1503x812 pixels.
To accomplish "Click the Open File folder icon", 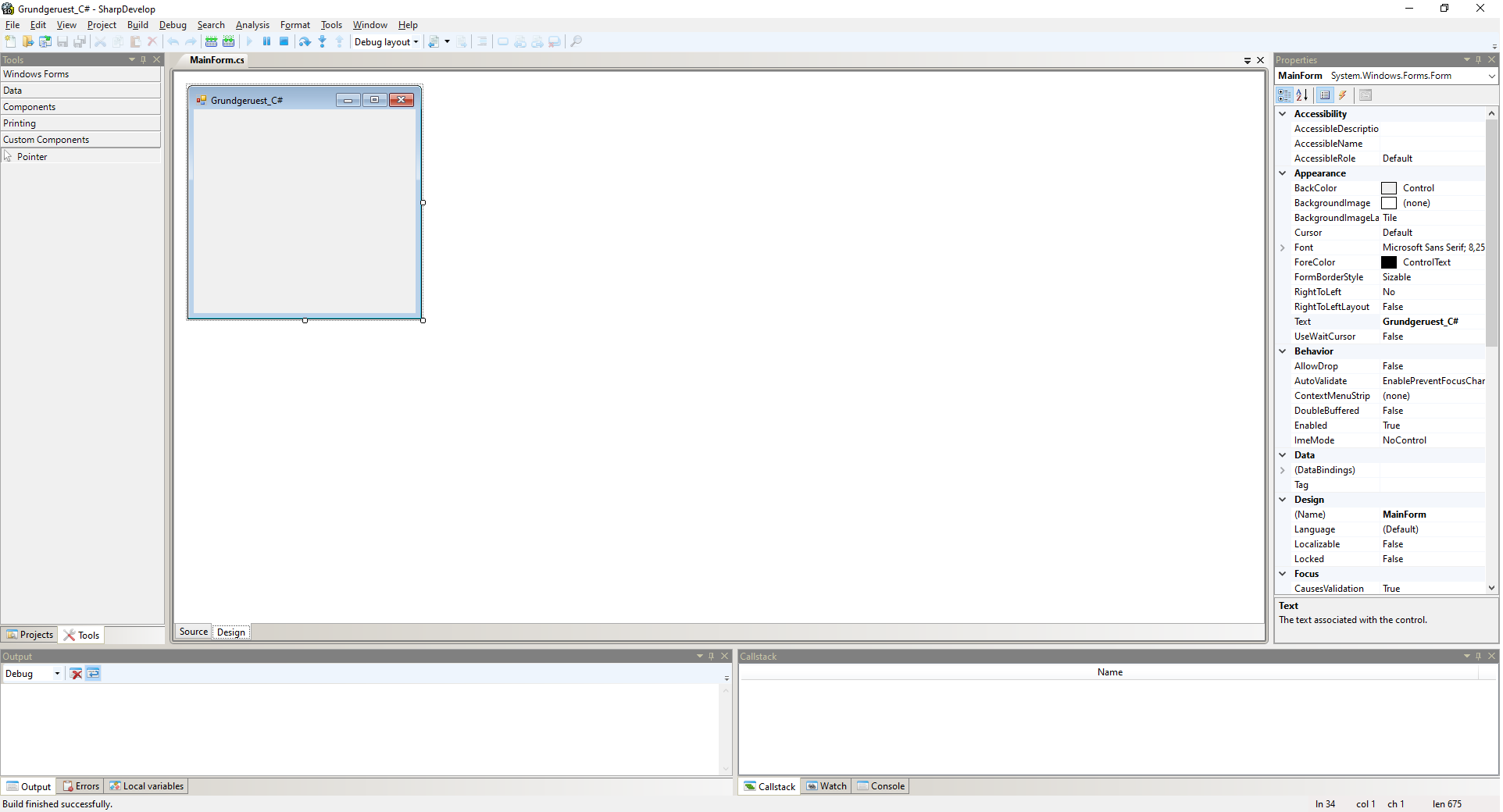I will tap(28, 41).
